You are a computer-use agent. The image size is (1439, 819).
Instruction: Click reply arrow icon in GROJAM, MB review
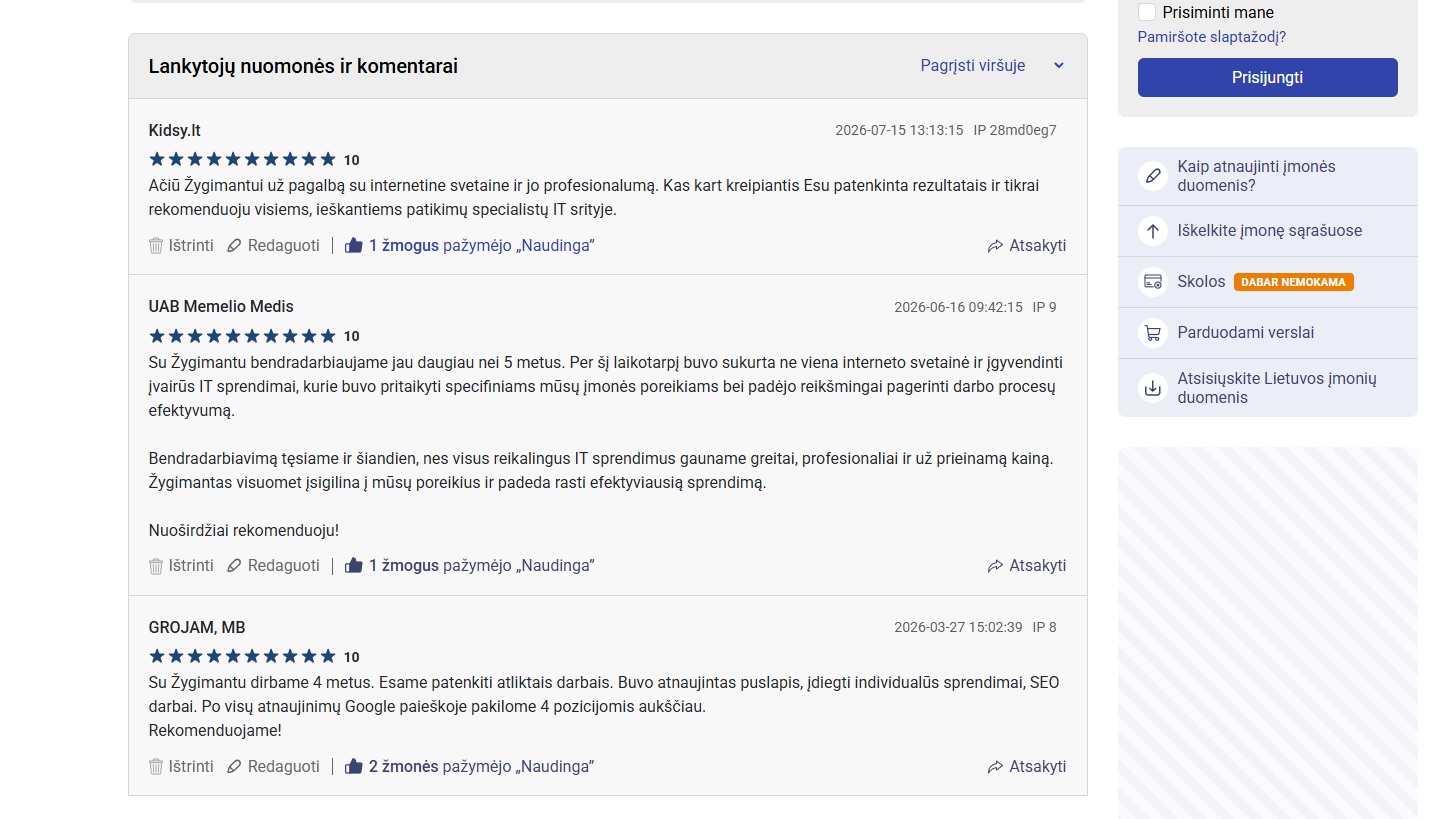[995, 766]
